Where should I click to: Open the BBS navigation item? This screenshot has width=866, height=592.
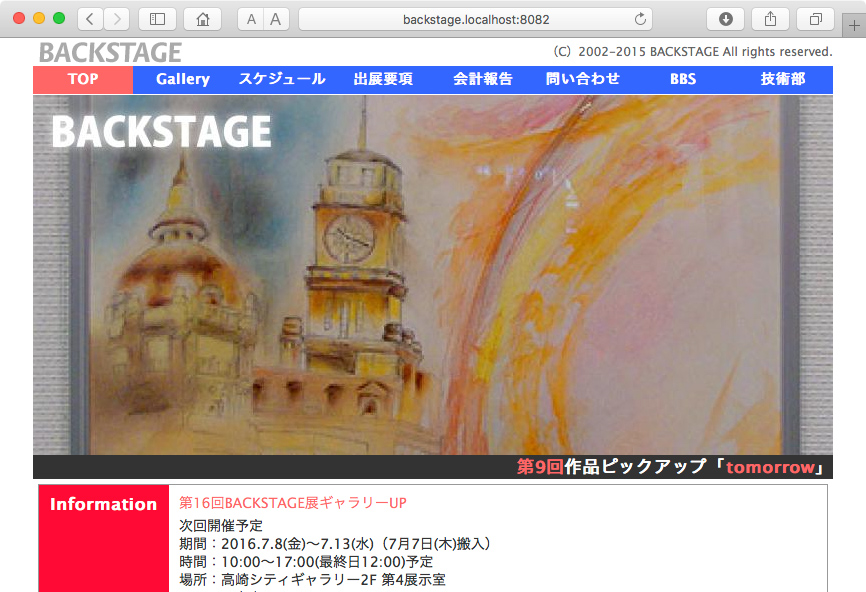683,80
